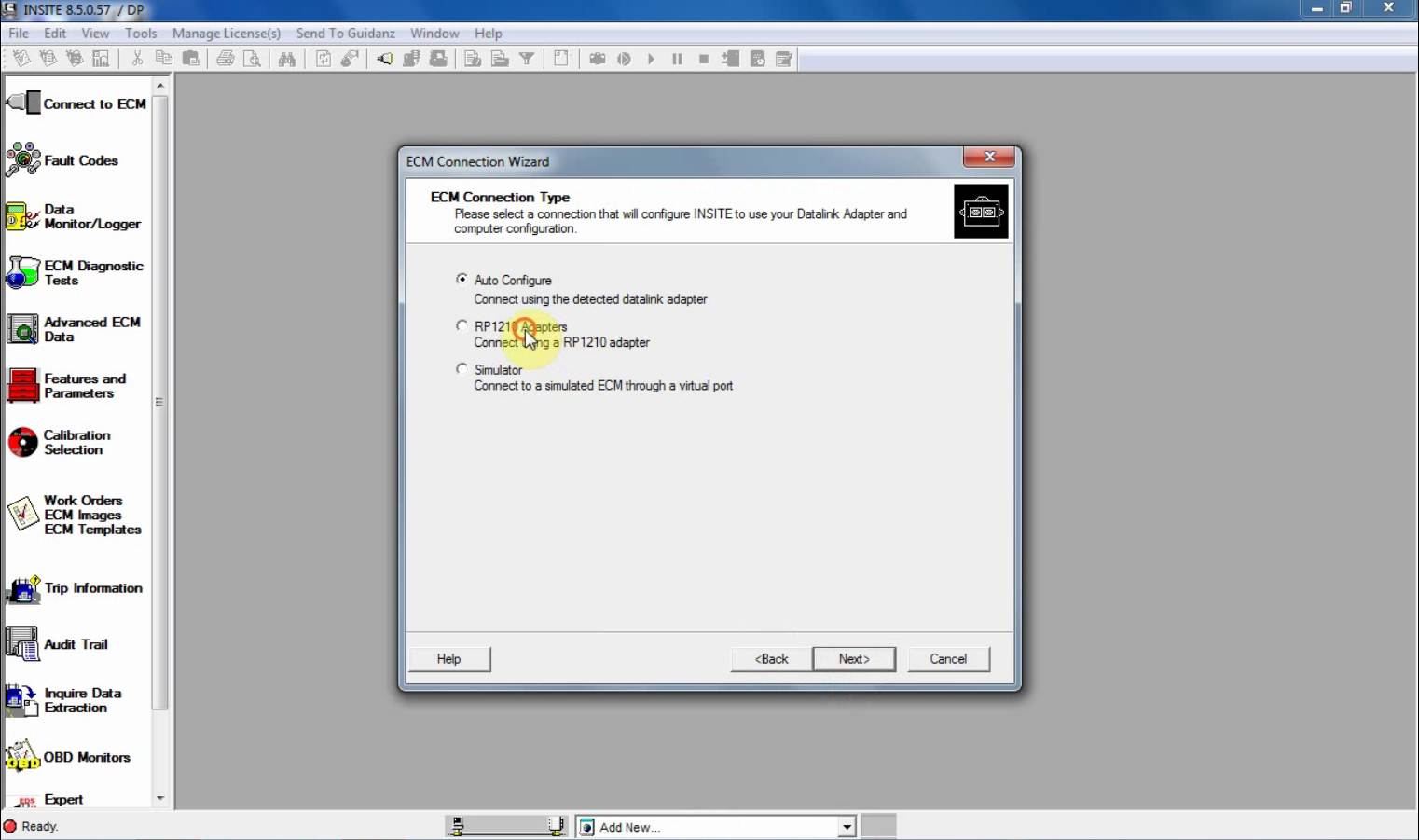1419x840 pixels.
Task: Open Calibration Selection
Action: click(59, 442)
